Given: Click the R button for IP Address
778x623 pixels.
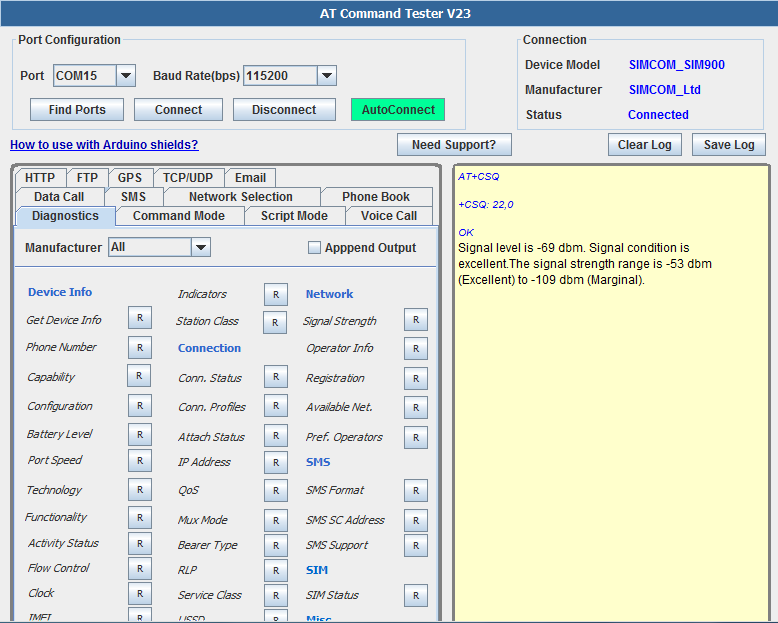Looking at the screenshot, I should pyautogui.click(x=276, y=462).
